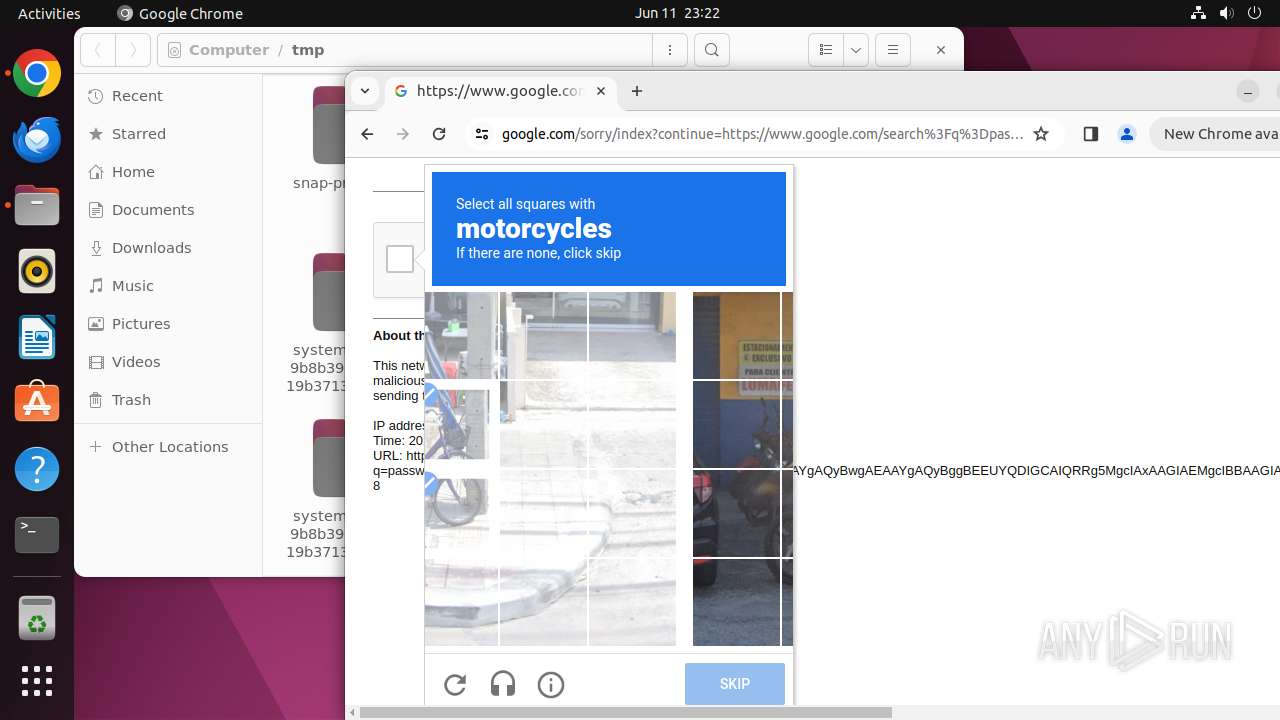Open captcha help information icon
The image size is (1280, 720).
(551, 684)
